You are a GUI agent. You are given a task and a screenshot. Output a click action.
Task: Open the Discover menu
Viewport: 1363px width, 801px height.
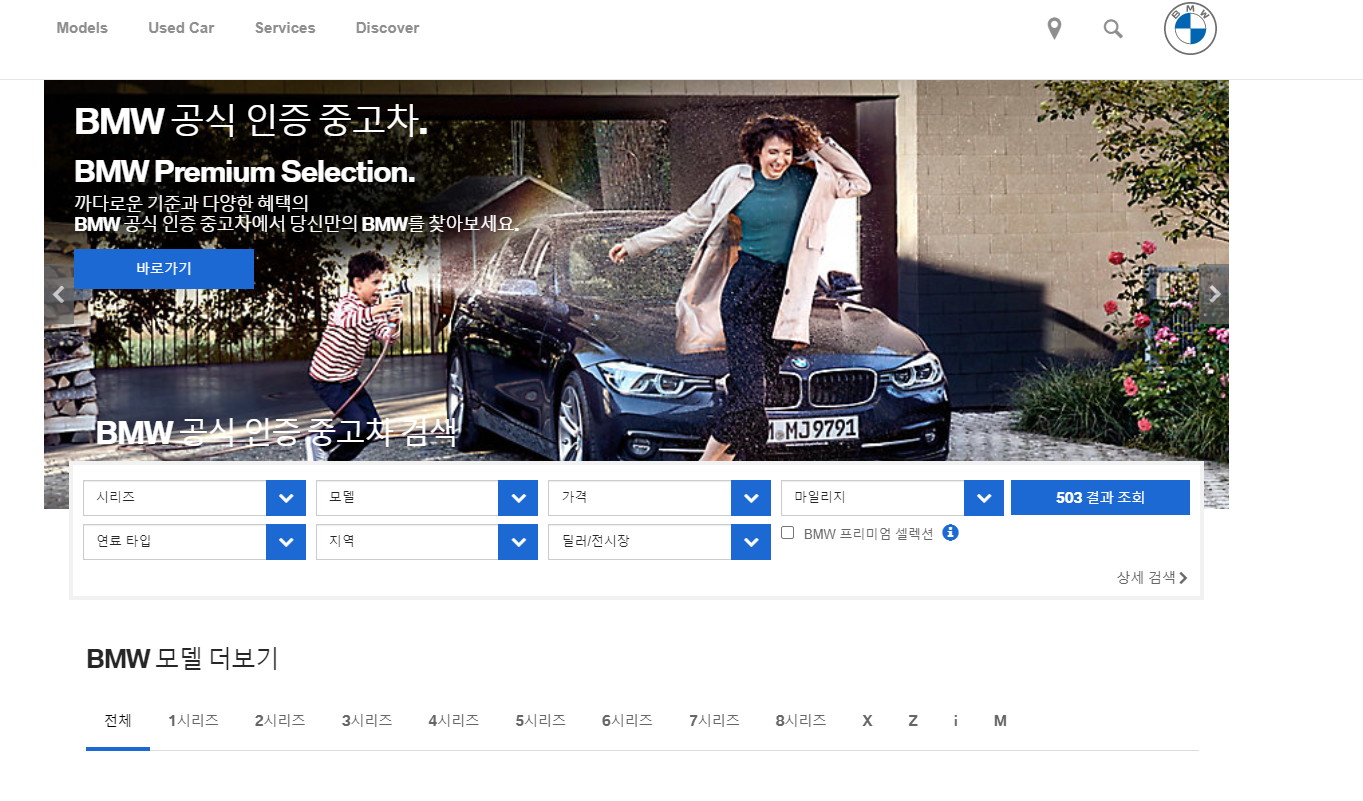[x=387, y=28]
